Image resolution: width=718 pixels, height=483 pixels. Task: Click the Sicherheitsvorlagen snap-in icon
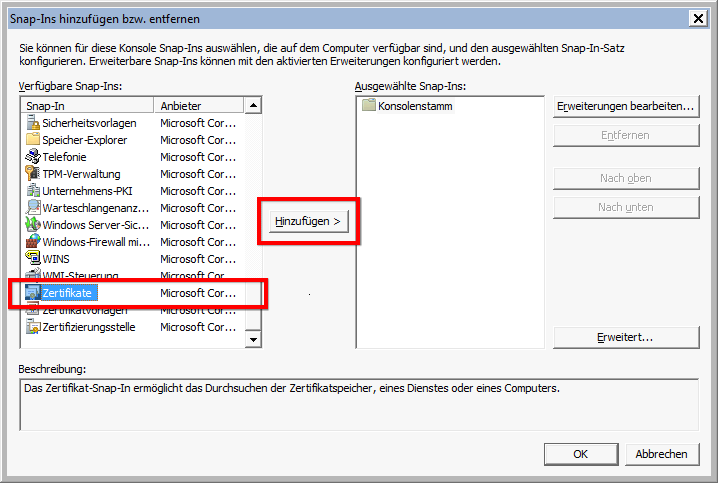32,123
